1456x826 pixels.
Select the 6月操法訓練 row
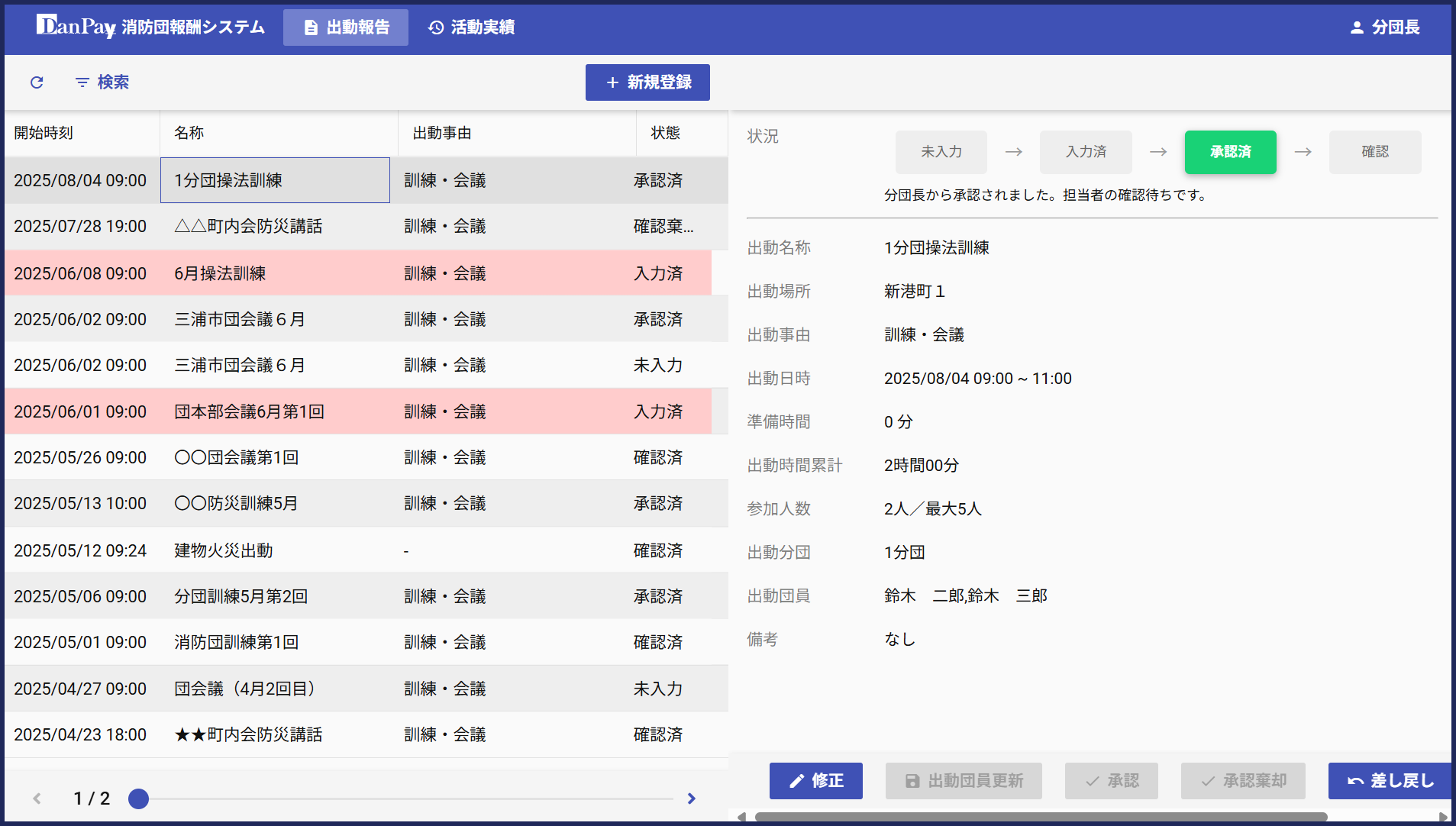[359, 273]
